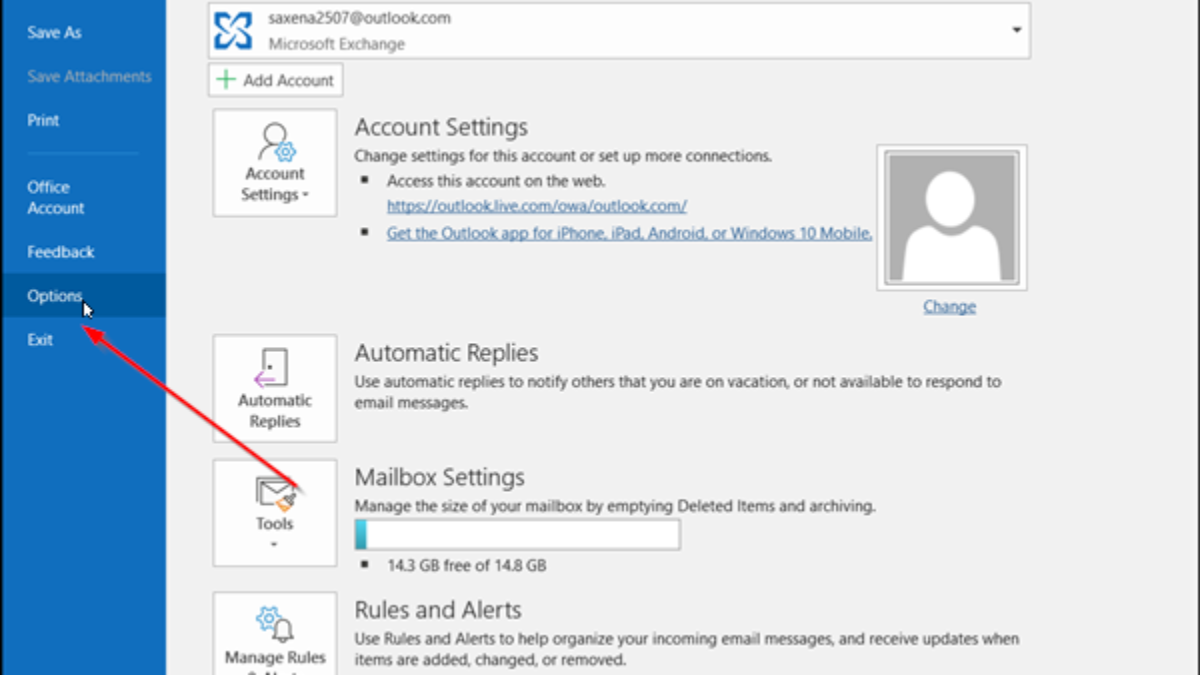
Task: Open Get the Outlook app link
Action: 630,233
